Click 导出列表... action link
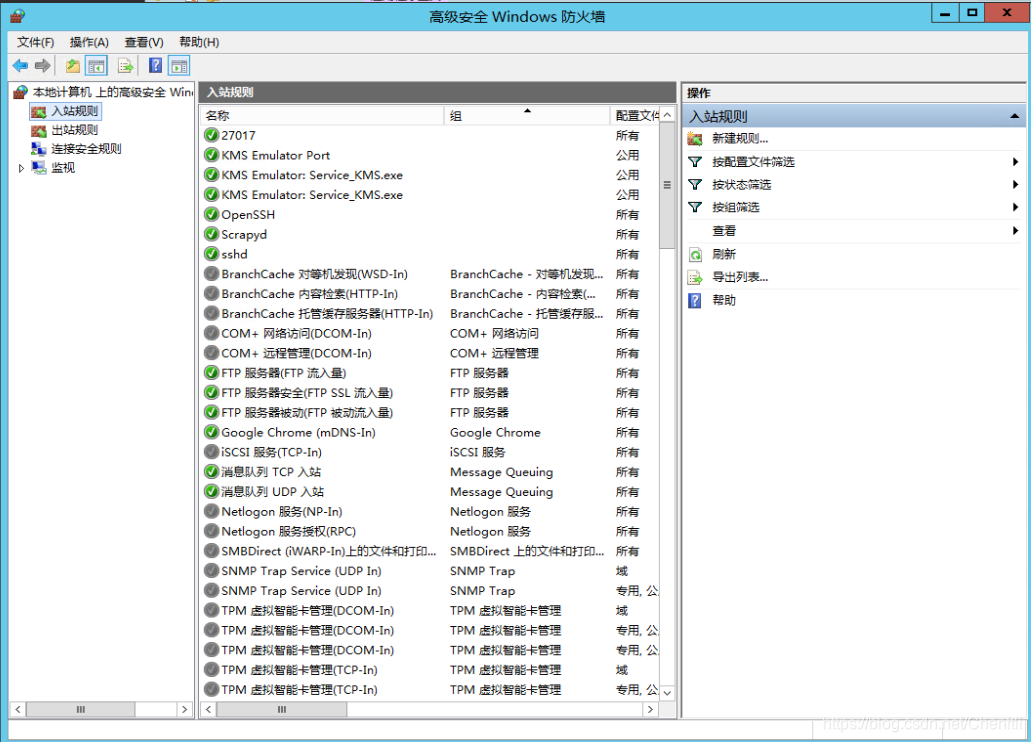1031x742 pixels. (x=740, y=278)
